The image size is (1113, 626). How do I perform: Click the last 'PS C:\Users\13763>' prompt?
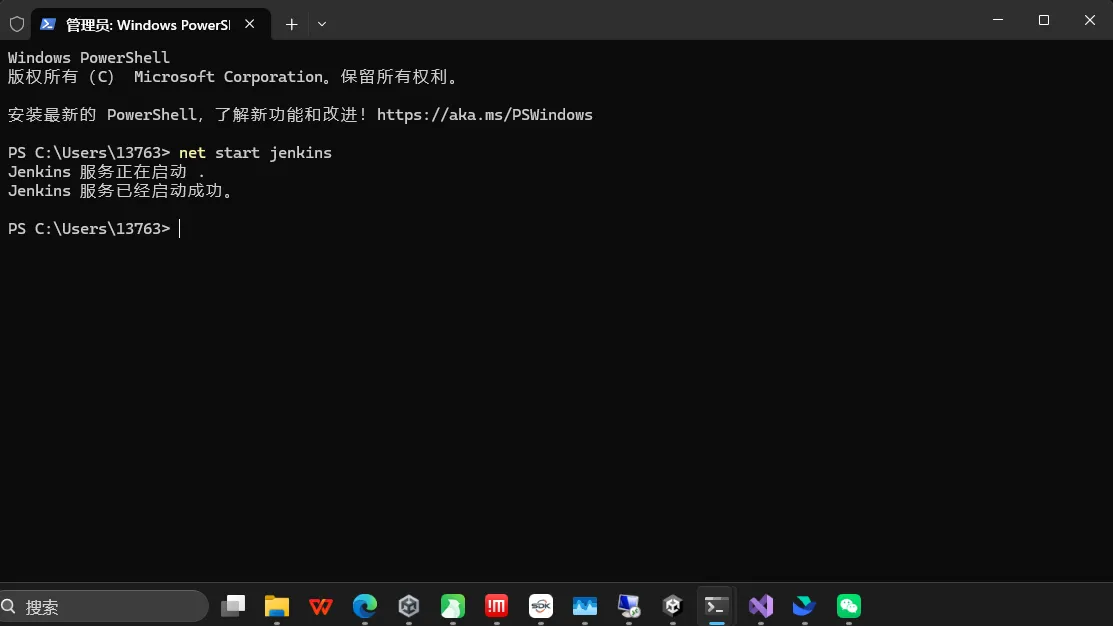click(89, 229)
